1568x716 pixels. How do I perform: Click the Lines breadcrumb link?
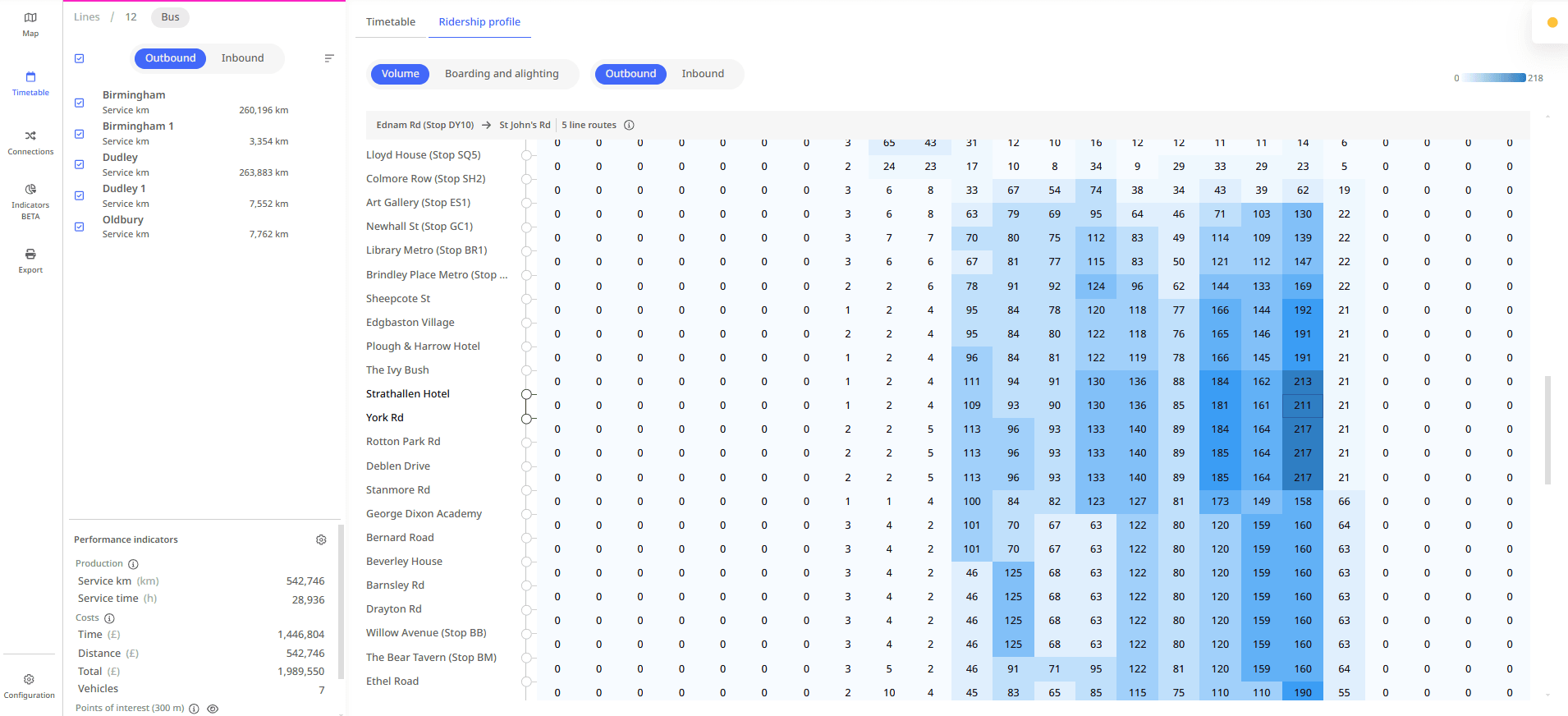click(86, 17)
